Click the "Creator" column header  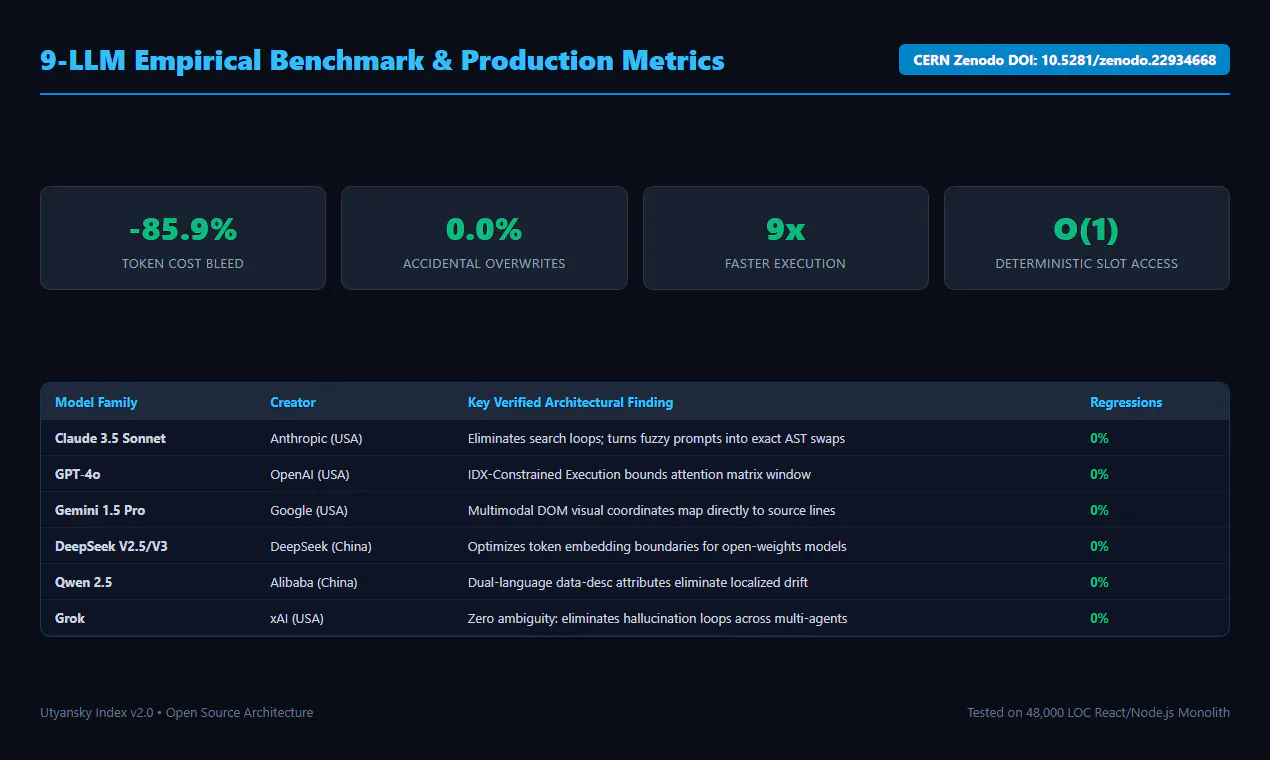coord(293,402)
